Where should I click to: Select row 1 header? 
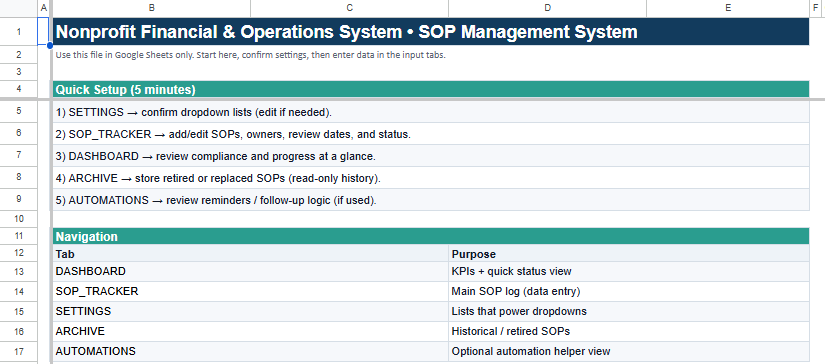19,32
